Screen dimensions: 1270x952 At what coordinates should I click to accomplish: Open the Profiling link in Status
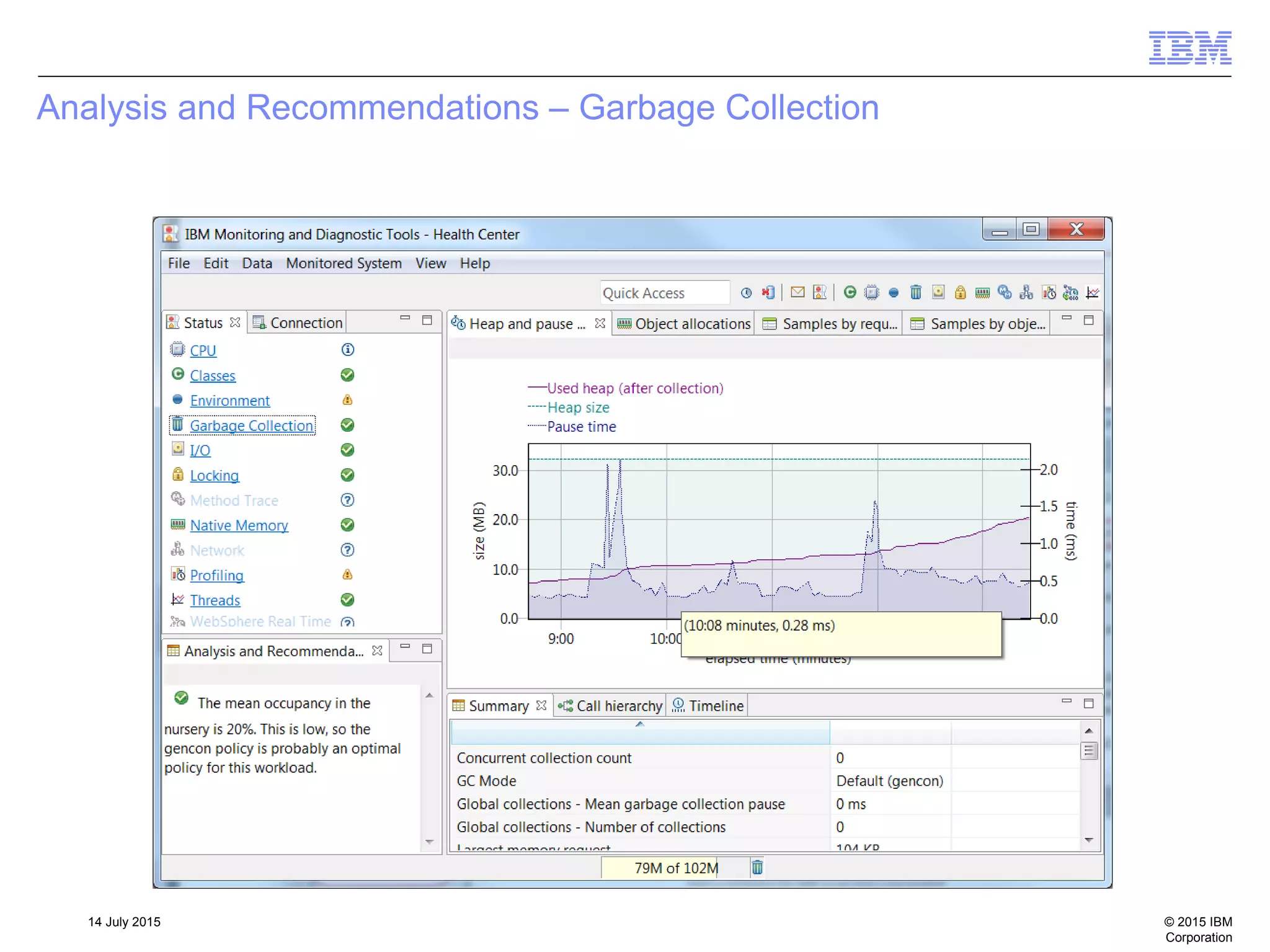217,576
